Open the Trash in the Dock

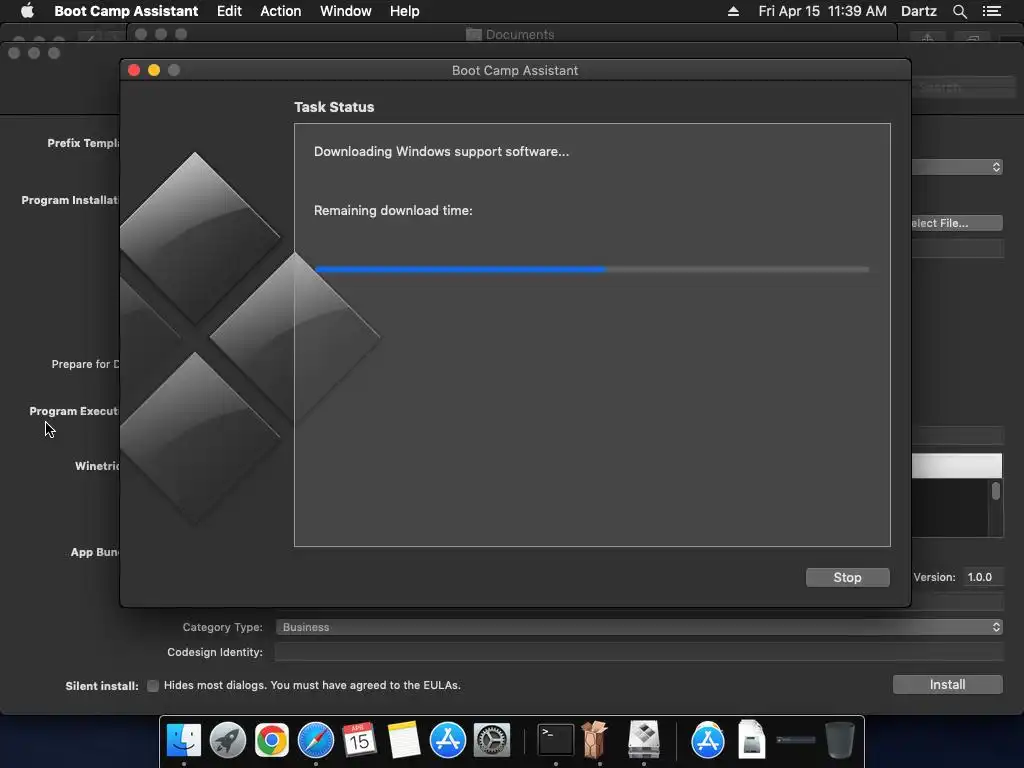coord(840,740)
